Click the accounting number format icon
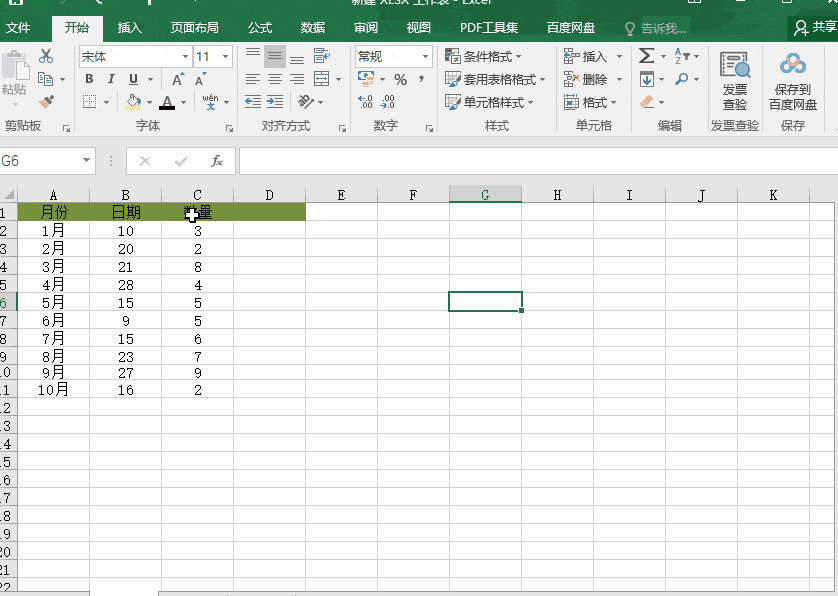838x596 pixels. (366, 79)
